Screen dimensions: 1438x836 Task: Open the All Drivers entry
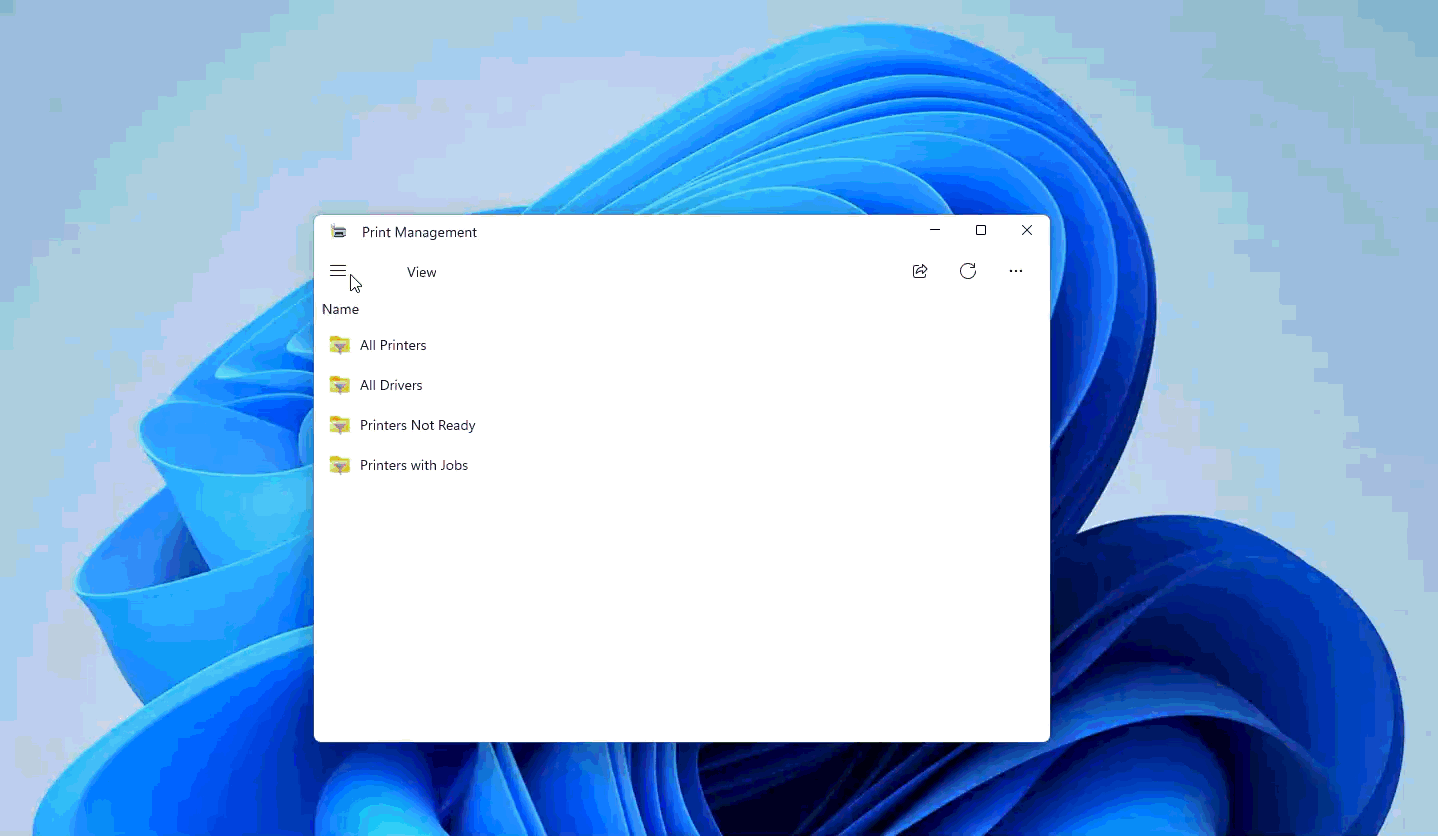391,385
